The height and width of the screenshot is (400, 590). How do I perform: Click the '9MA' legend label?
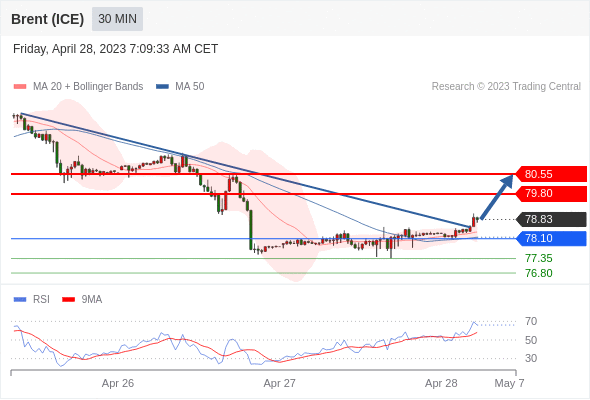pos(92,300)
